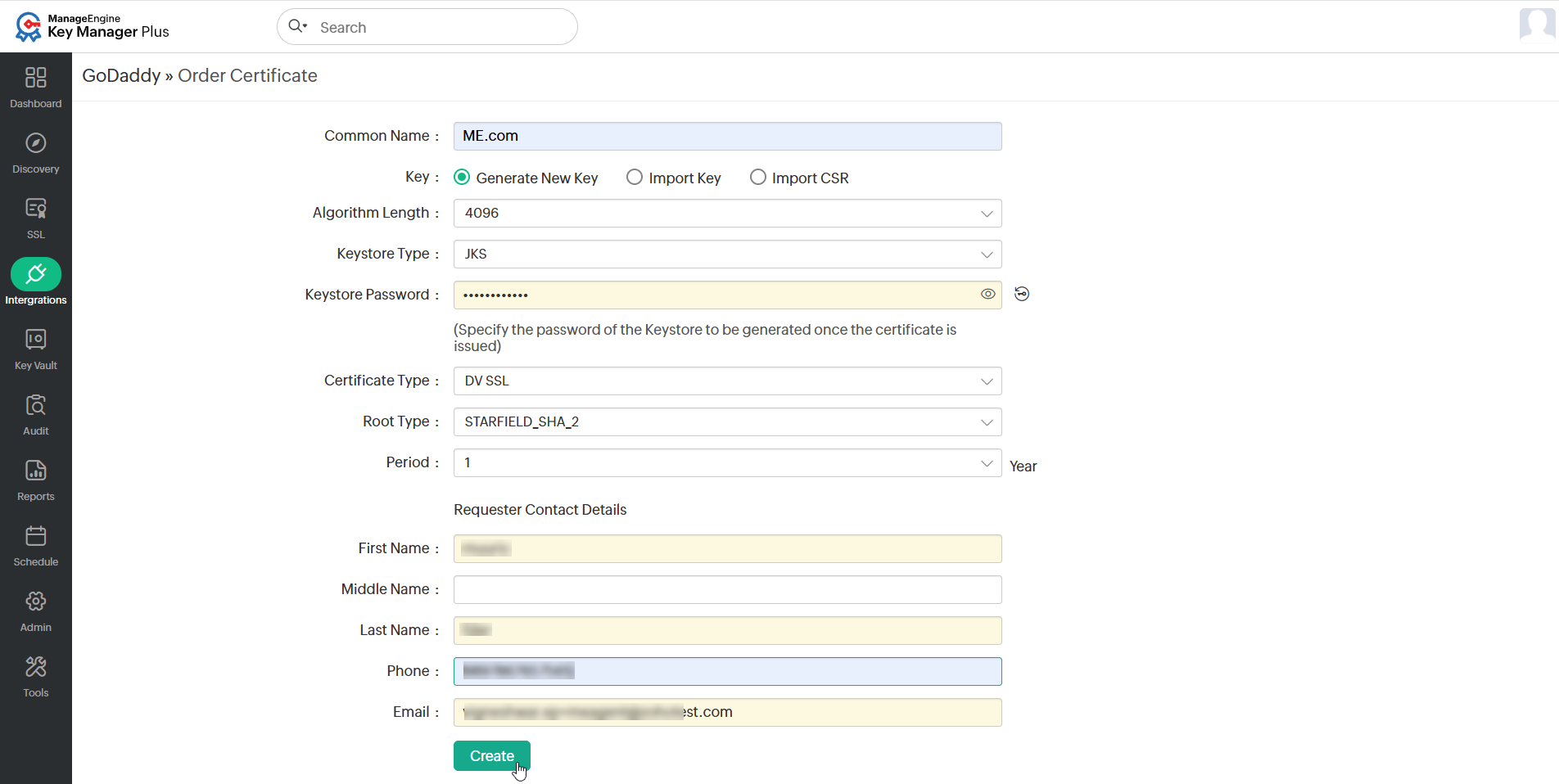Expand the Root Type dropdown
1559x784 pixels.
point(728,421)
